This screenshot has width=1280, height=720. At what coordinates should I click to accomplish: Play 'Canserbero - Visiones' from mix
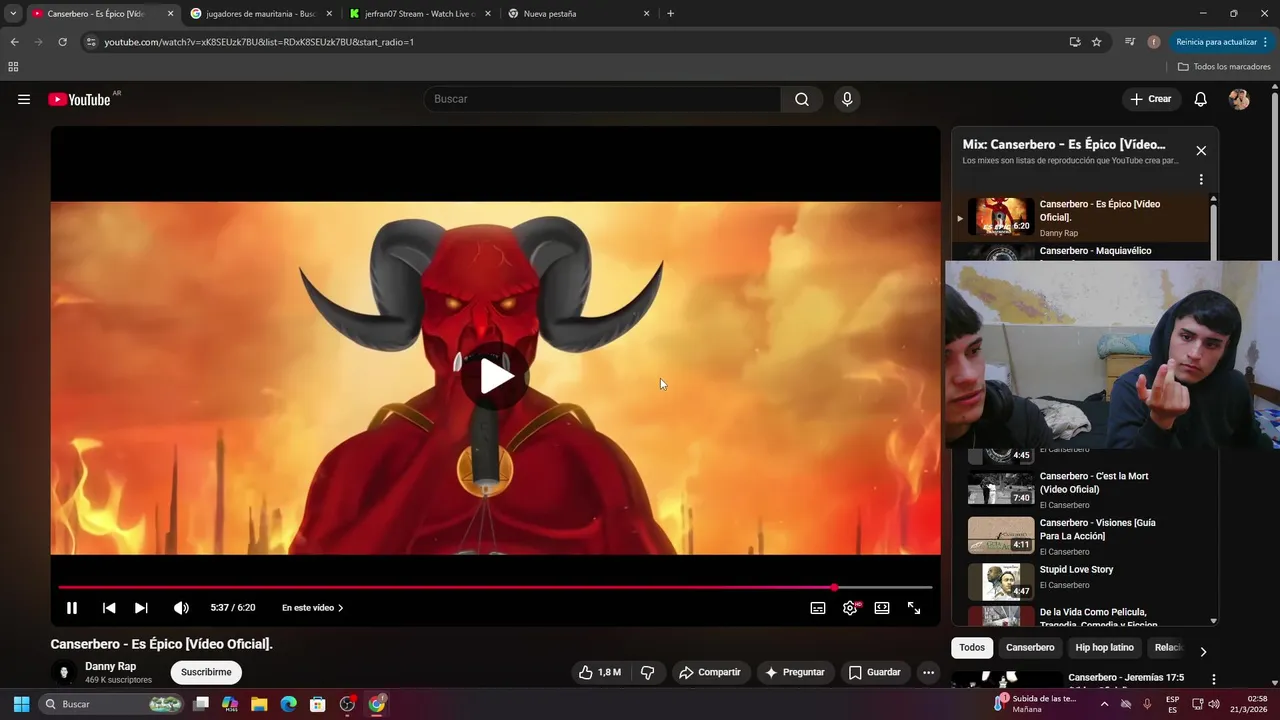[x=1080, y=536]
